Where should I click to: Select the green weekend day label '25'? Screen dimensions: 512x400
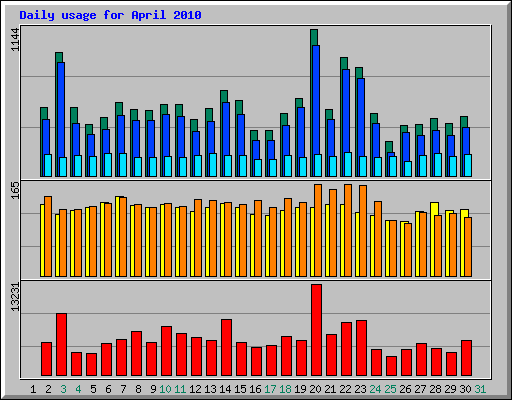coord(390,389)
